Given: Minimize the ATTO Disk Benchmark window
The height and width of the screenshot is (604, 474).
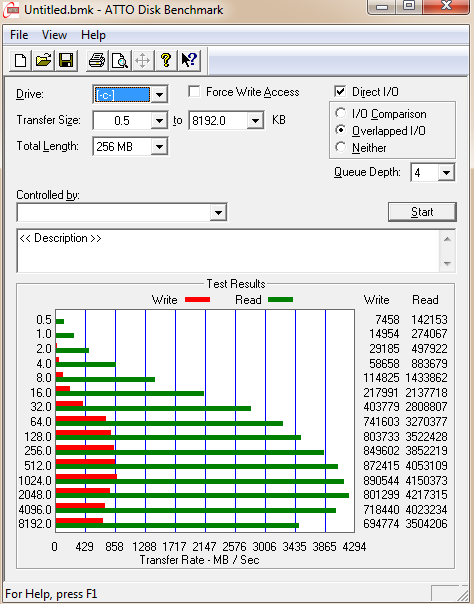Looking at the screenshot, I should (382, 7).
